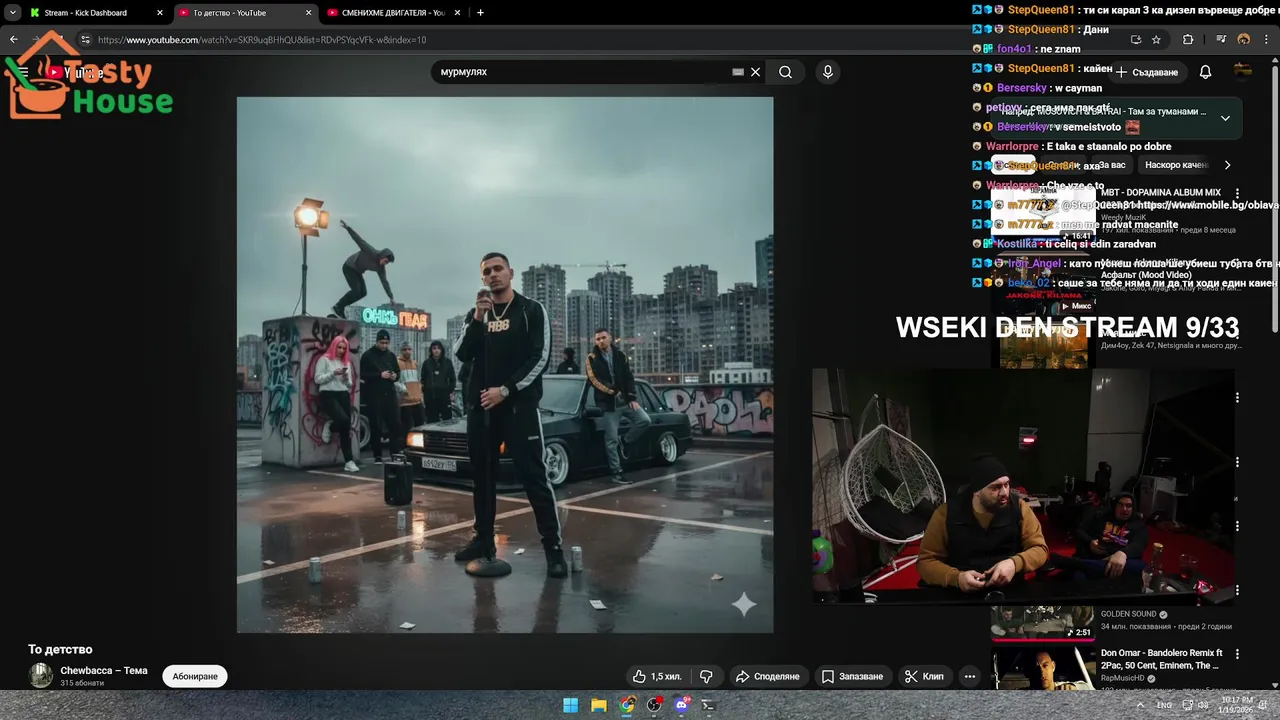This screenshot has width=1280, height=720.
Task: Save the video with the Запазване button
Action: [852, 676]
